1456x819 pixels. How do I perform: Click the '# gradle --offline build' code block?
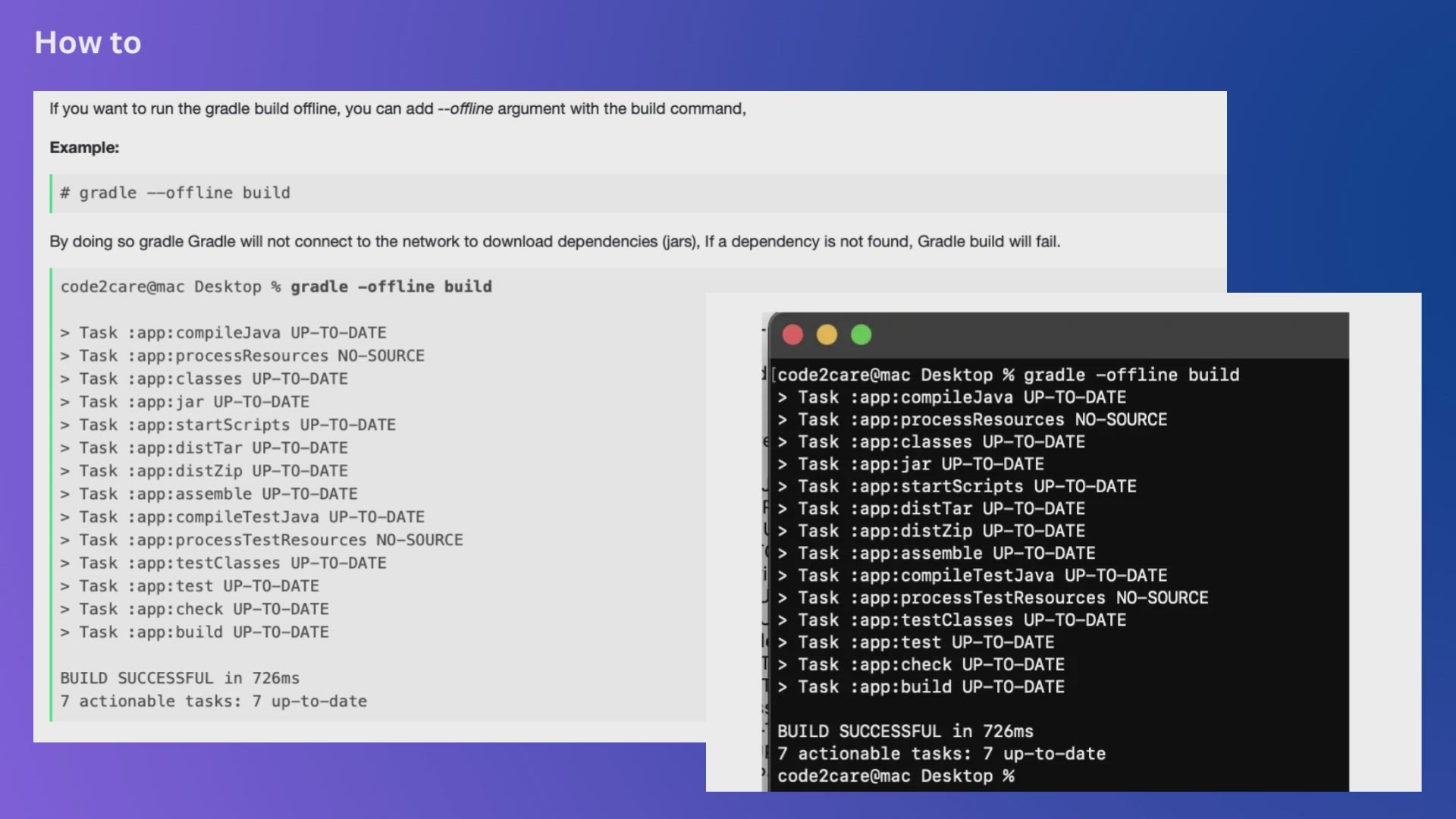coord(175,193)
